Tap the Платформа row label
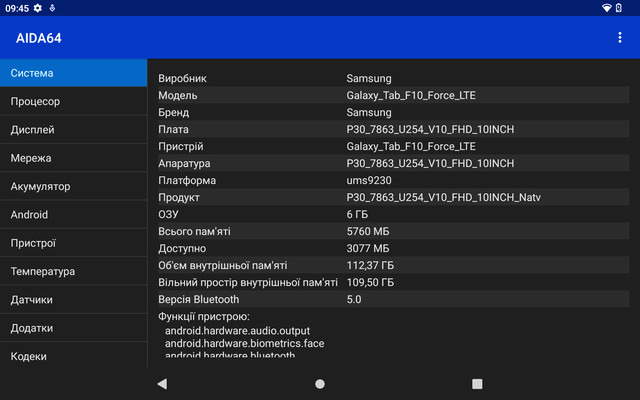 click(x=187, y=180)
